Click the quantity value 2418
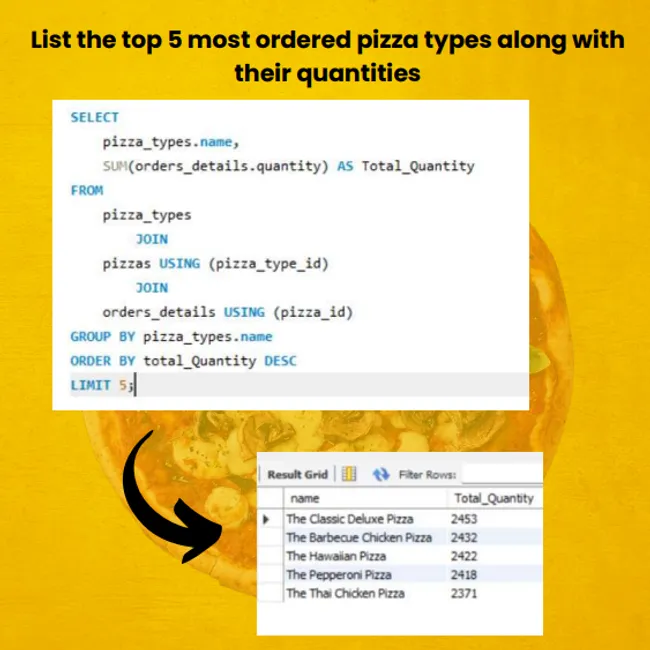The width and height of the screenshot is (650, 650). point(464,575)
